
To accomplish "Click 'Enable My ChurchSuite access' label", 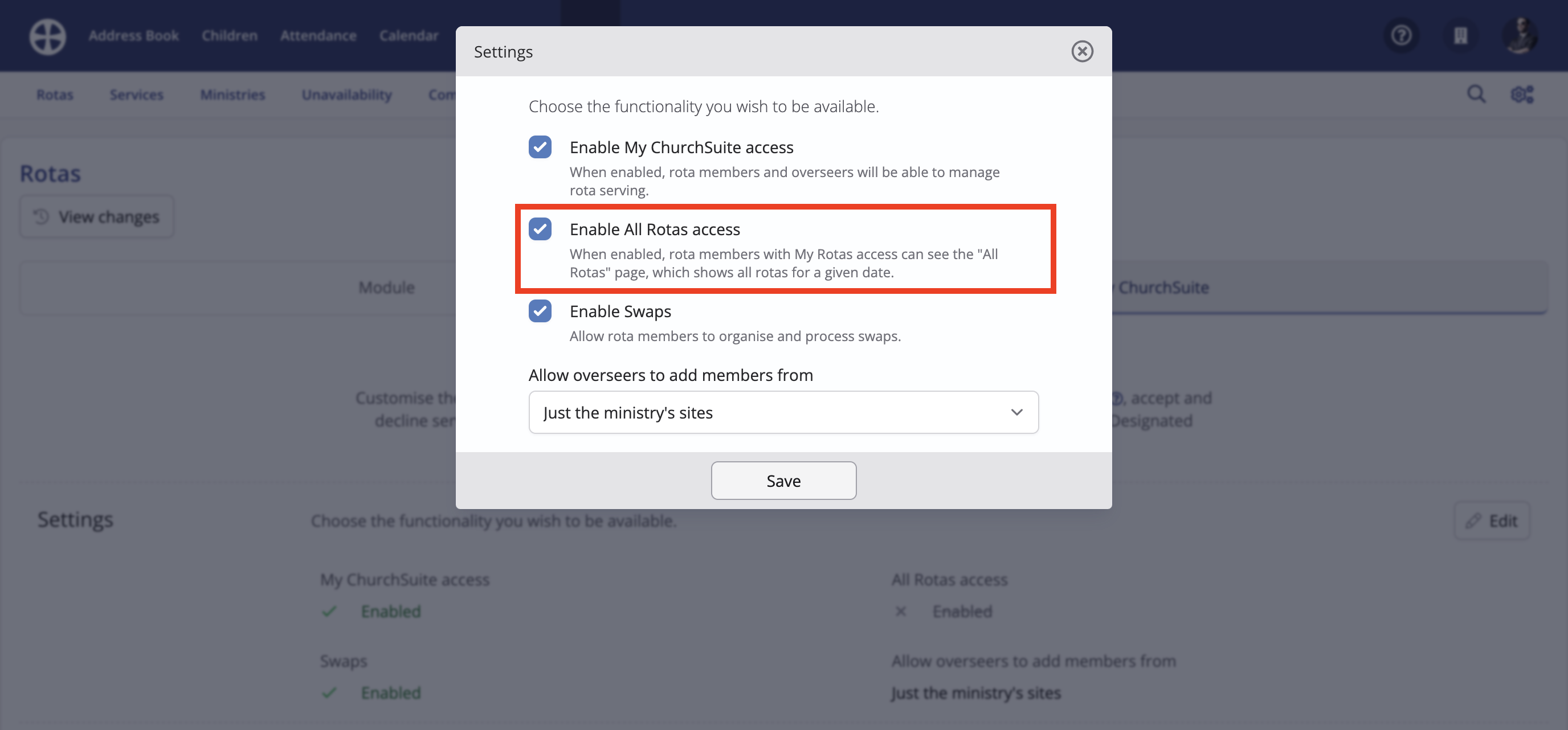I will pyautogui.click(x=681, y=146).
